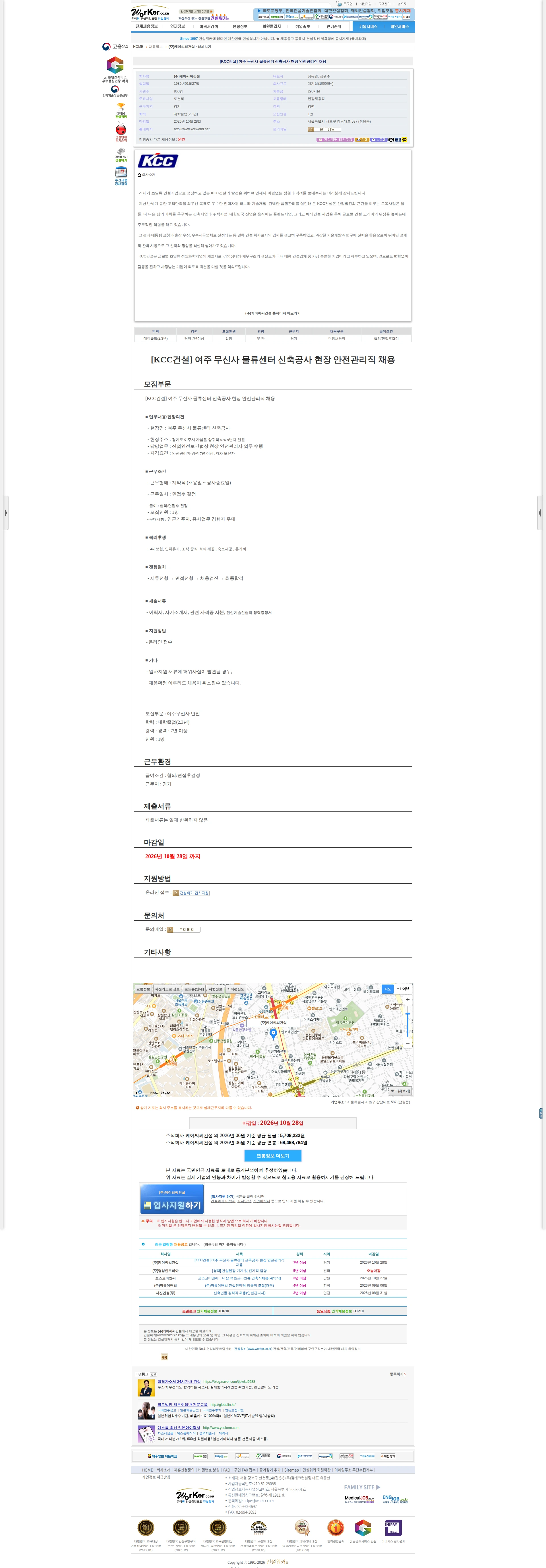Toggle 교통정보 overlay on the map
546x1568 pixels.
(x=143, y=989)
